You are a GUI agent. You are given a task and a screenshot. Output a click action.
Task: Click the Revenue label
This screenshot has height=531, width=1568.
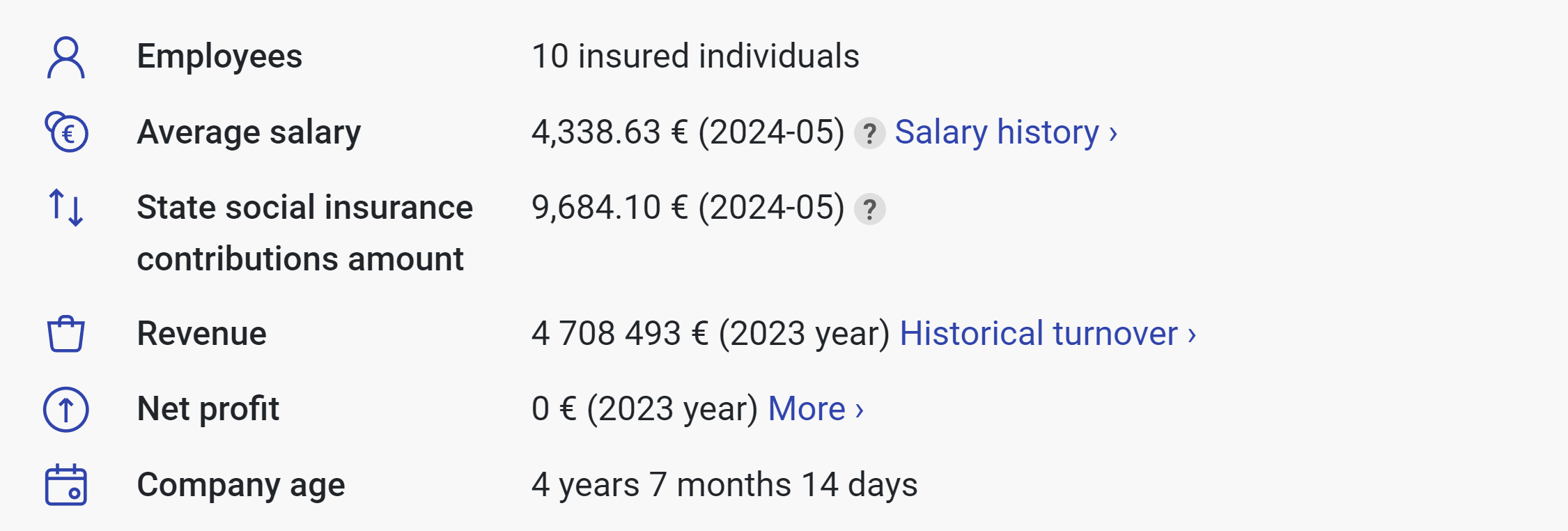click(201, 334)
